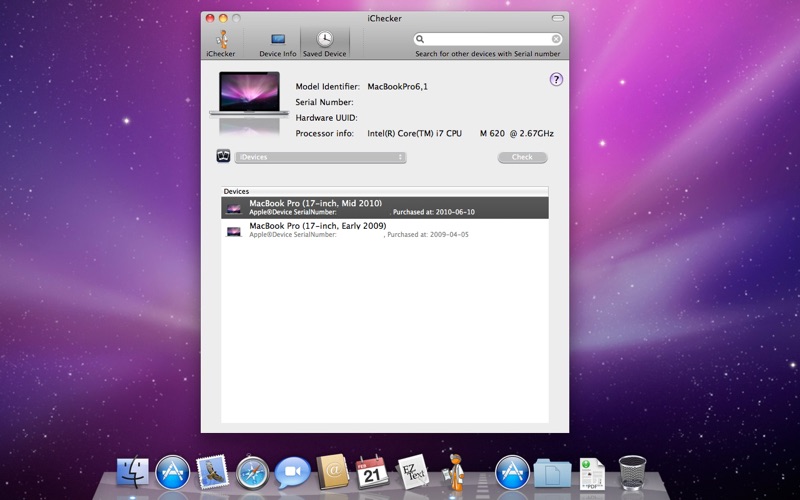The image size is (800, 500).
Task: Select MacBook Pro (17-inch, Early 2009) row
Action: (385, 230)
